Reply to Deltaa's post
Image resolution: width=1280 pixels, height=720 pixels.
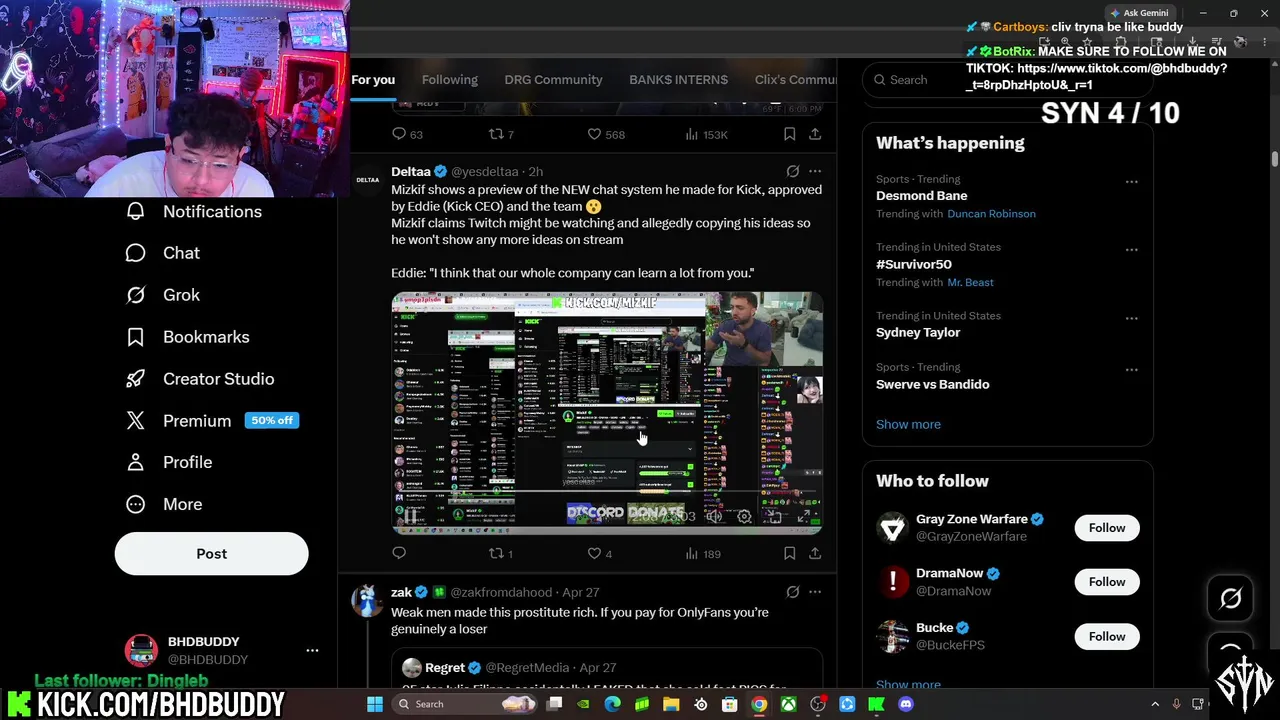point(399,553)
